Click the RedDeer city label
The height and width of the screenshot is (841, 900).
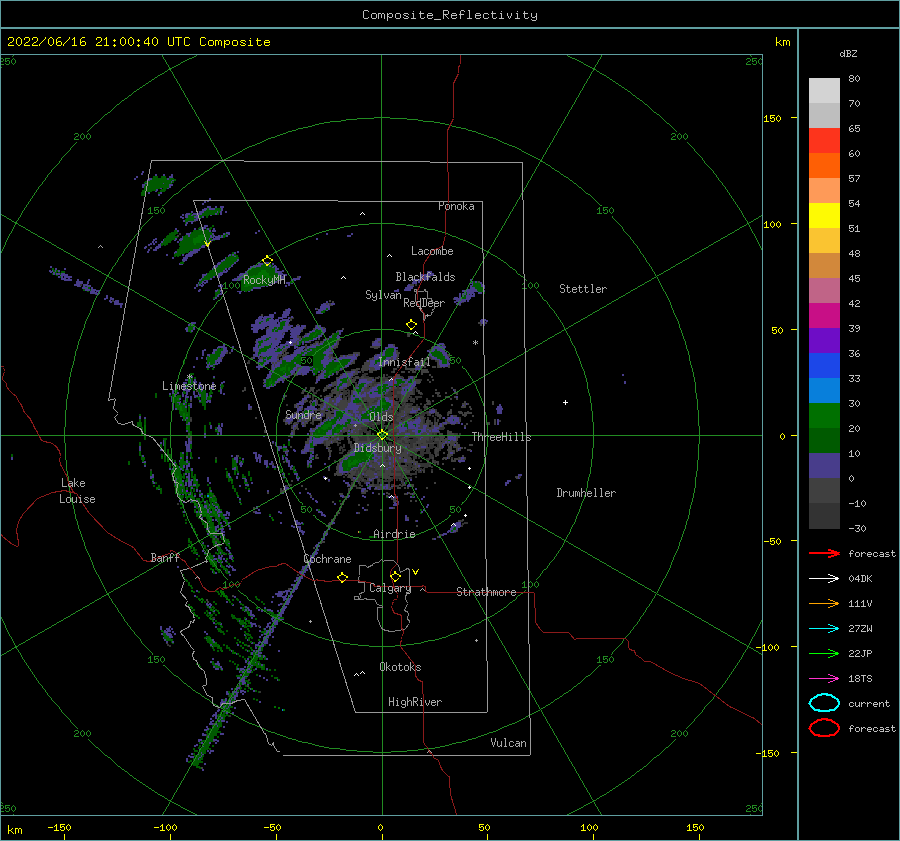click(424, 303)
